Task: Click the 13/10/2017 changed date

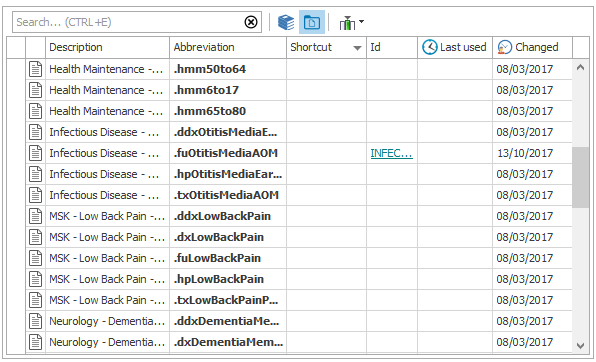Action: coord(525,153)
